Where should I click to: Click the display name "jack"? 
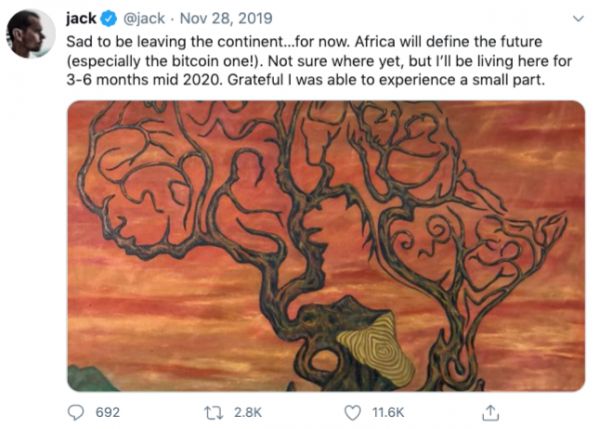click(81, 18)
